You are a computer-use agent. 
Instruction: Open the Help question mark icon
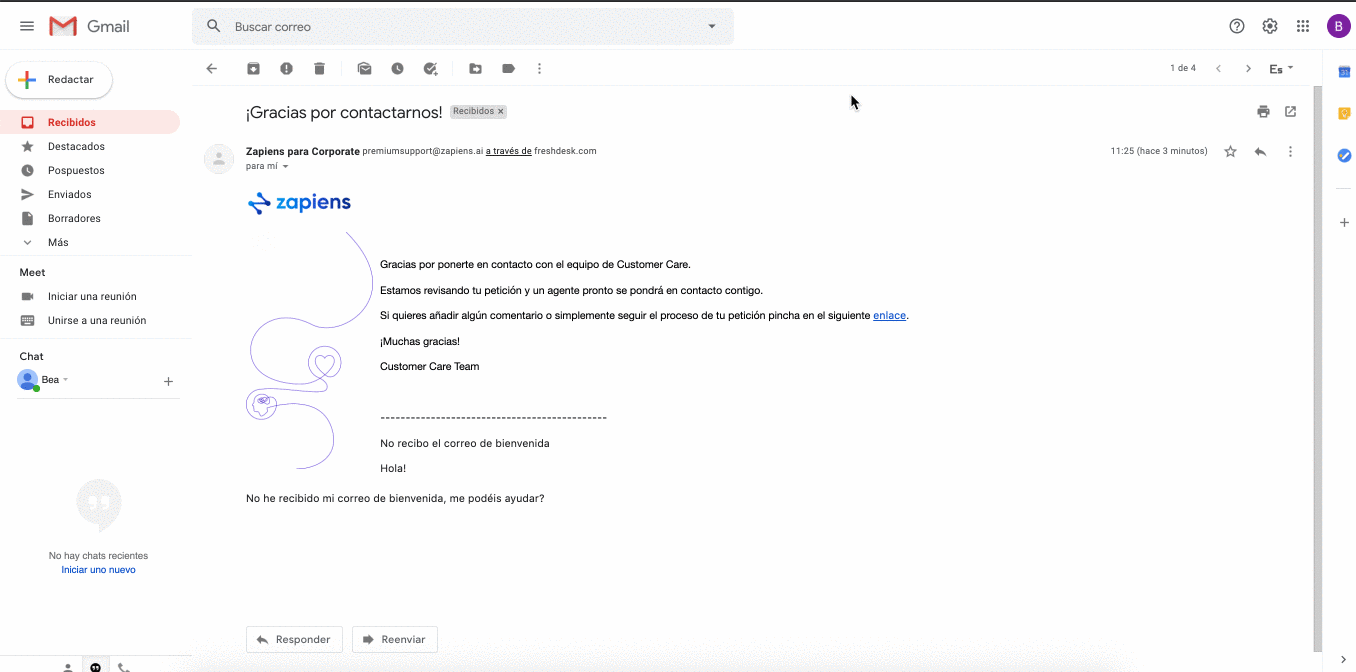click(x=1237, y=26)
